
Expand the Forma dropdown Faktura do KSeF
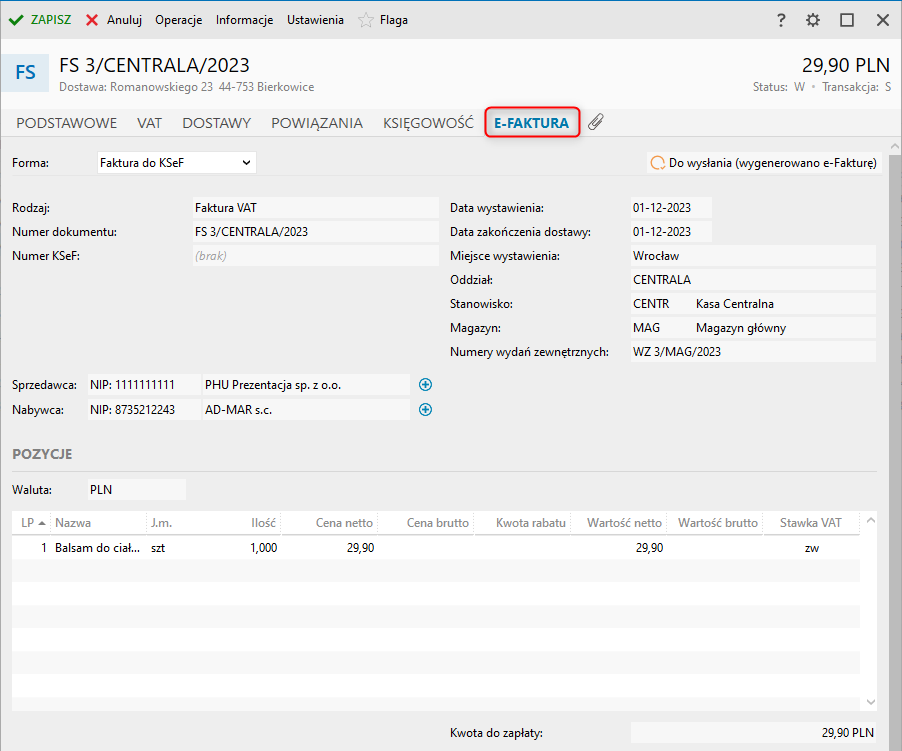click(x=177, y=163)
